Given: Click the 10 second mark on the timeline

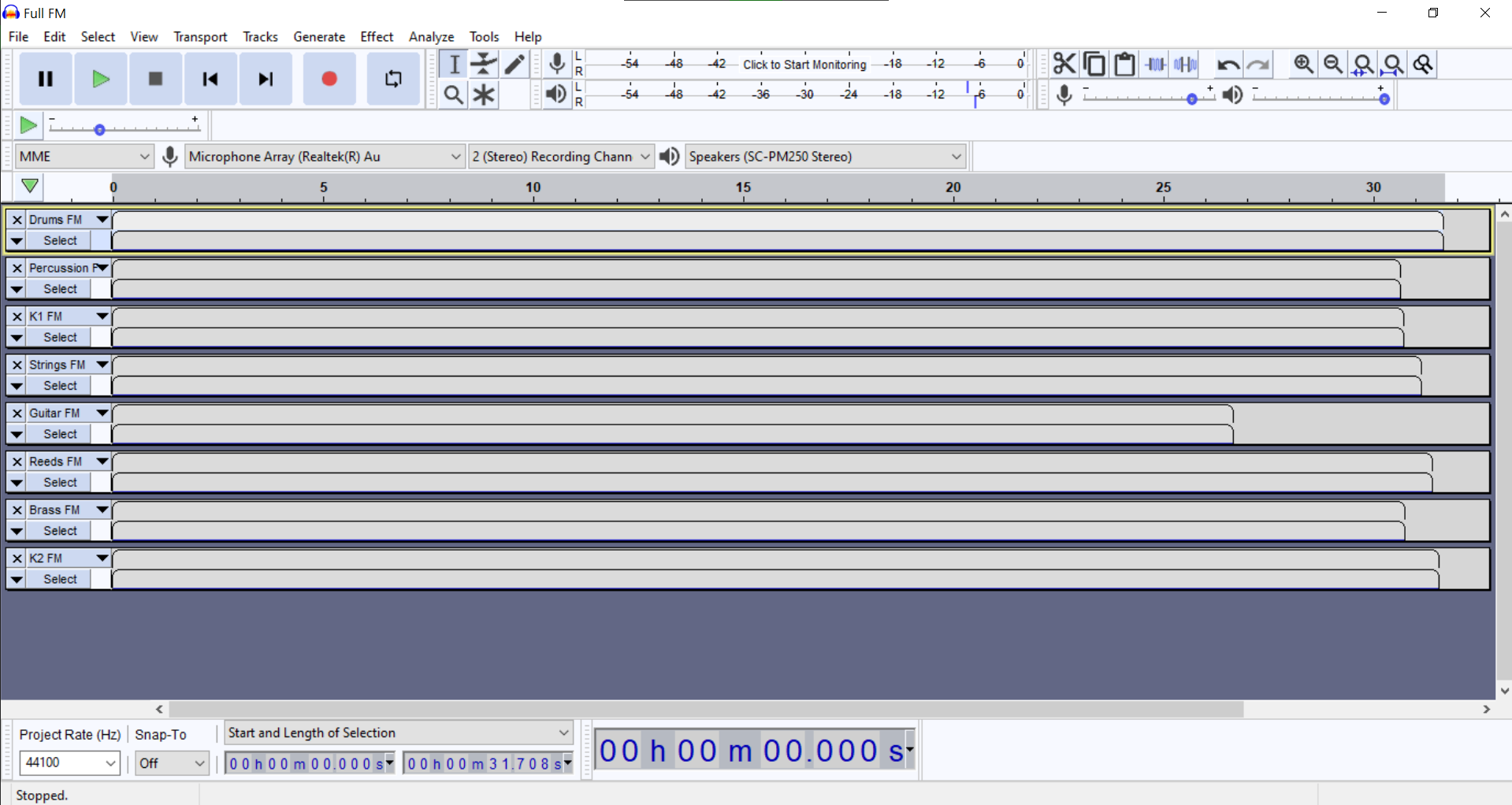Looking at the screenshot, I should (533, 187).
